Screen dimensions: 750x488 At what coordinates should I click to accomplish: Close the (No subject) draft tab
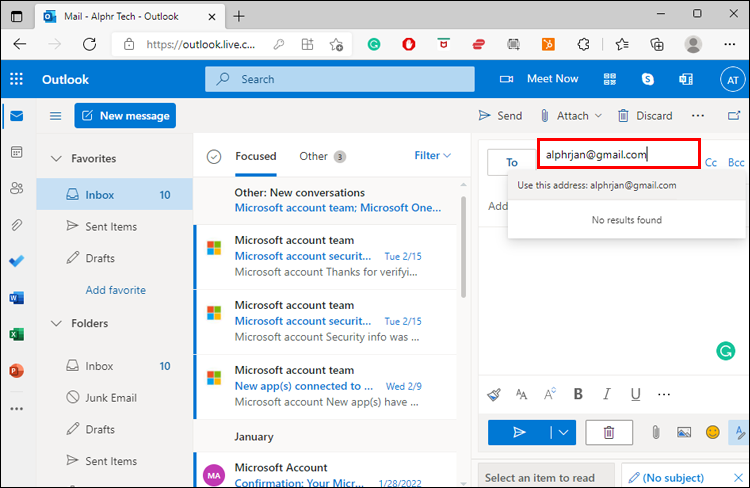click(x=738, y=477)
